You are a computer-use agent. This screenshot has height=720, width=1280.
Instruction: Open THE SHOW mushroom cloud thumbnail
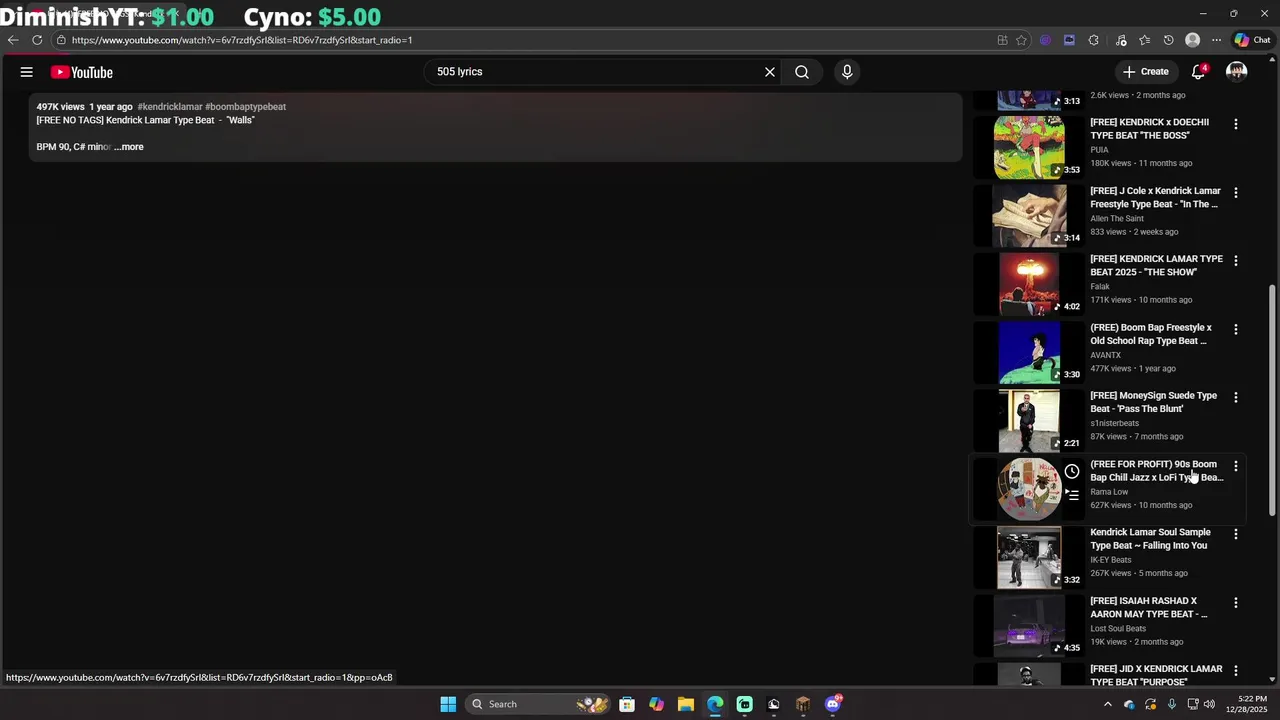point(1029,284)
